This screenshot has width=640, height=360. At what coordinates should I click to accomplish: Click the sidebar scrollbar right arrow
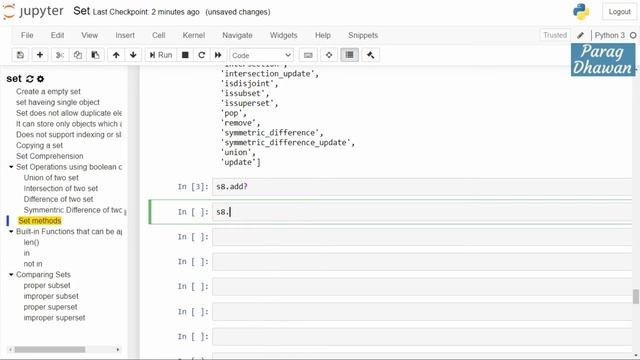[118, 350]
